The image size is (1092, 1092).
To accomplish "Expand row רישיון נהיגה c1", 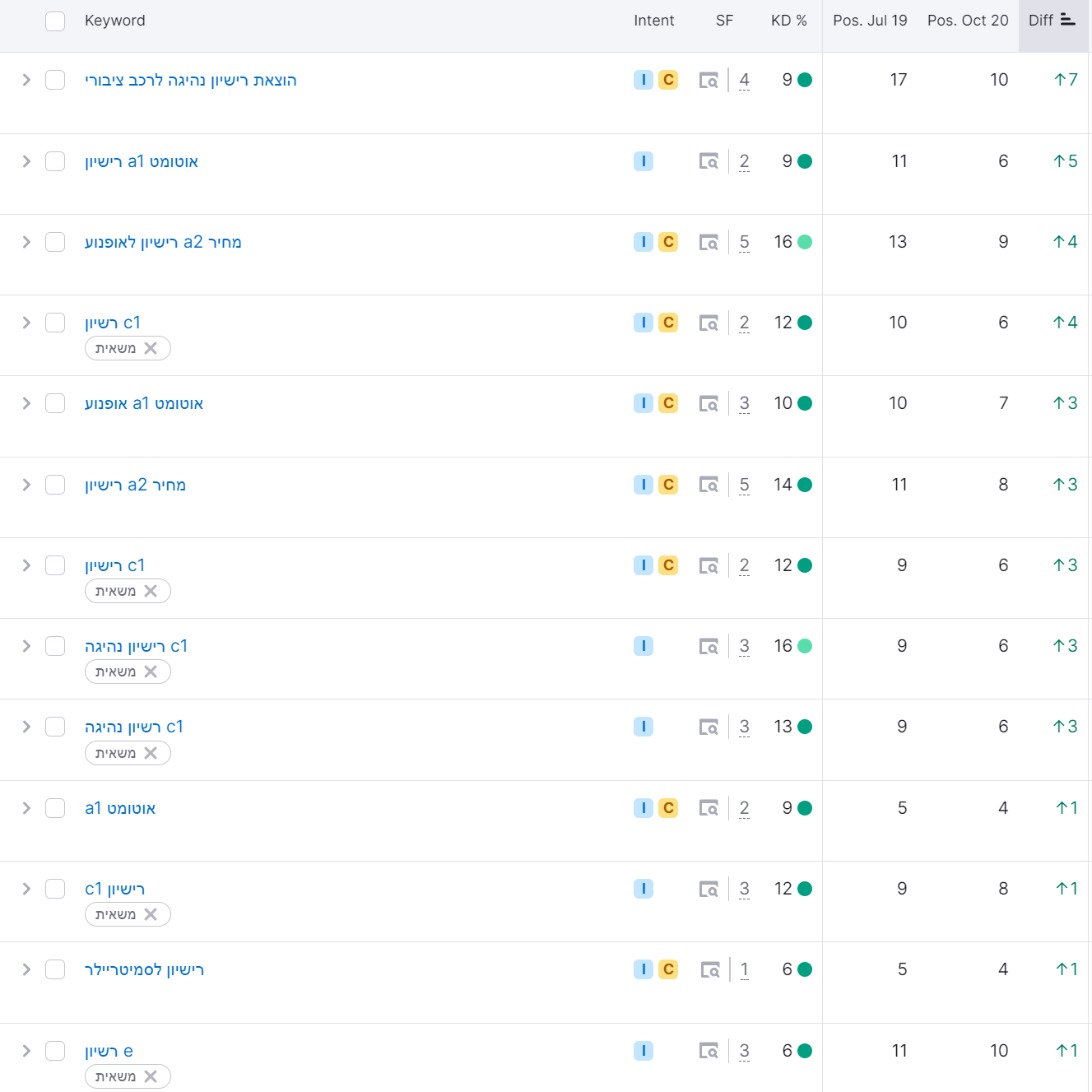I will pos(26,646).
